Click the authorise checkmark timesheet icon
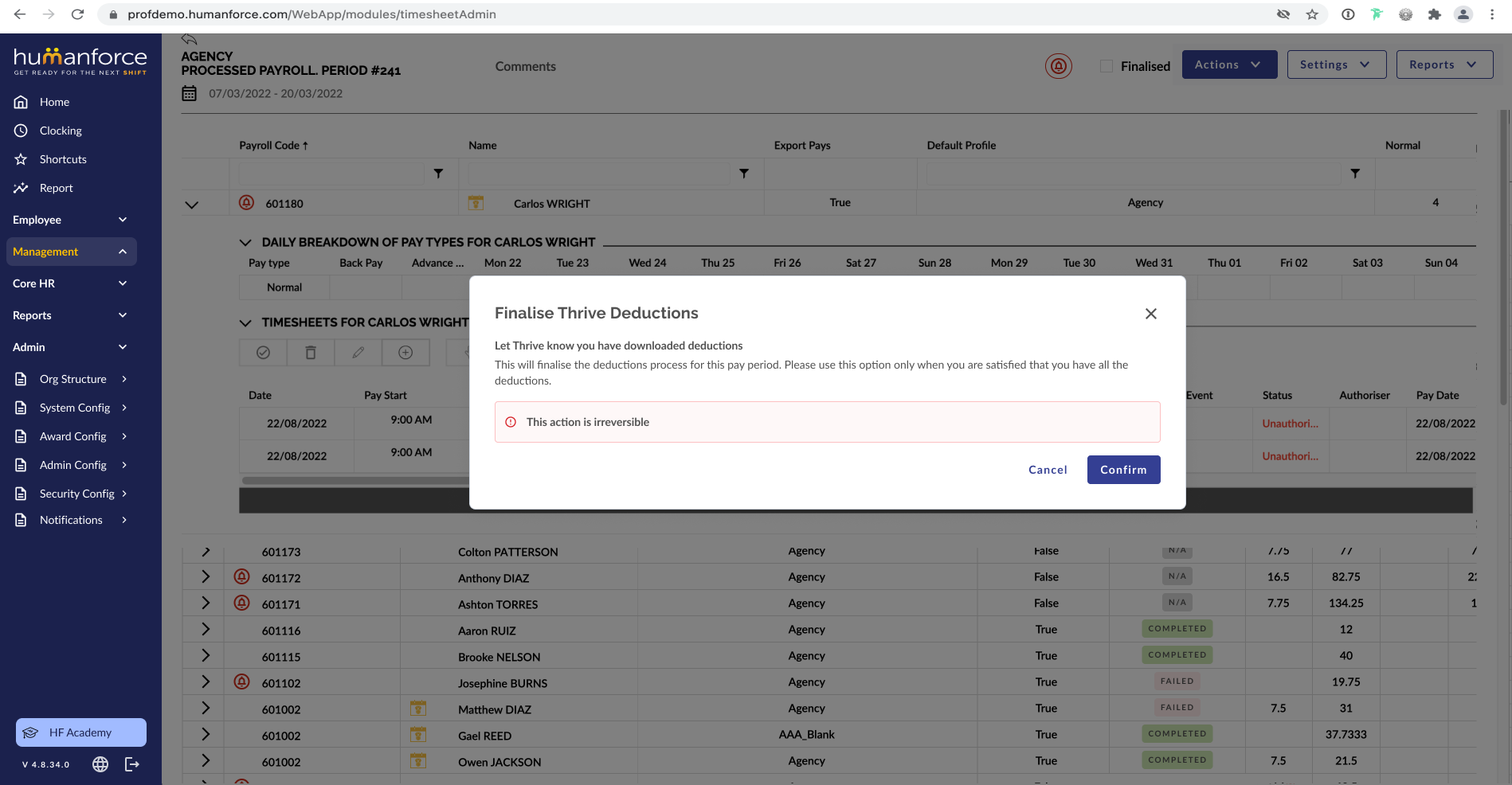1512x785 pixels. click(x=263, y=353)
